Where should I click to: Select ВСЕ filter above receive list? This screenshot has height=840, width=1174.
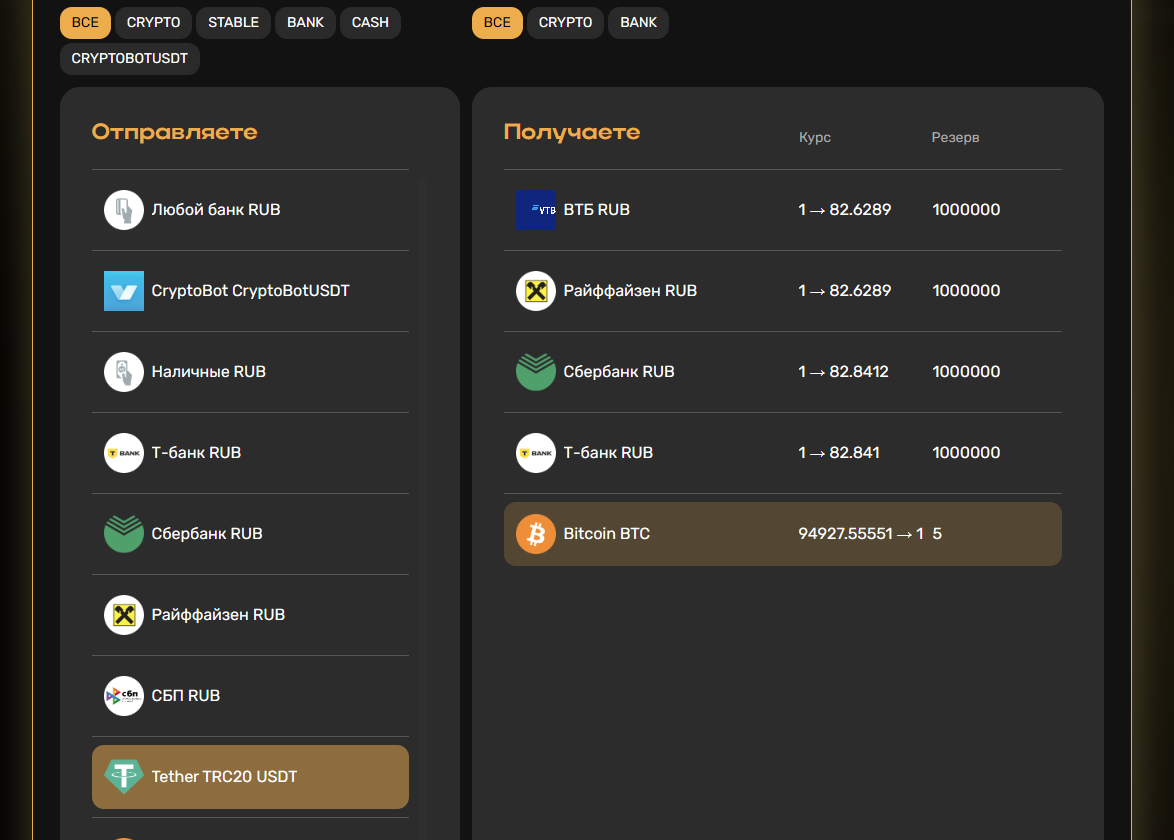pos(497,22)
